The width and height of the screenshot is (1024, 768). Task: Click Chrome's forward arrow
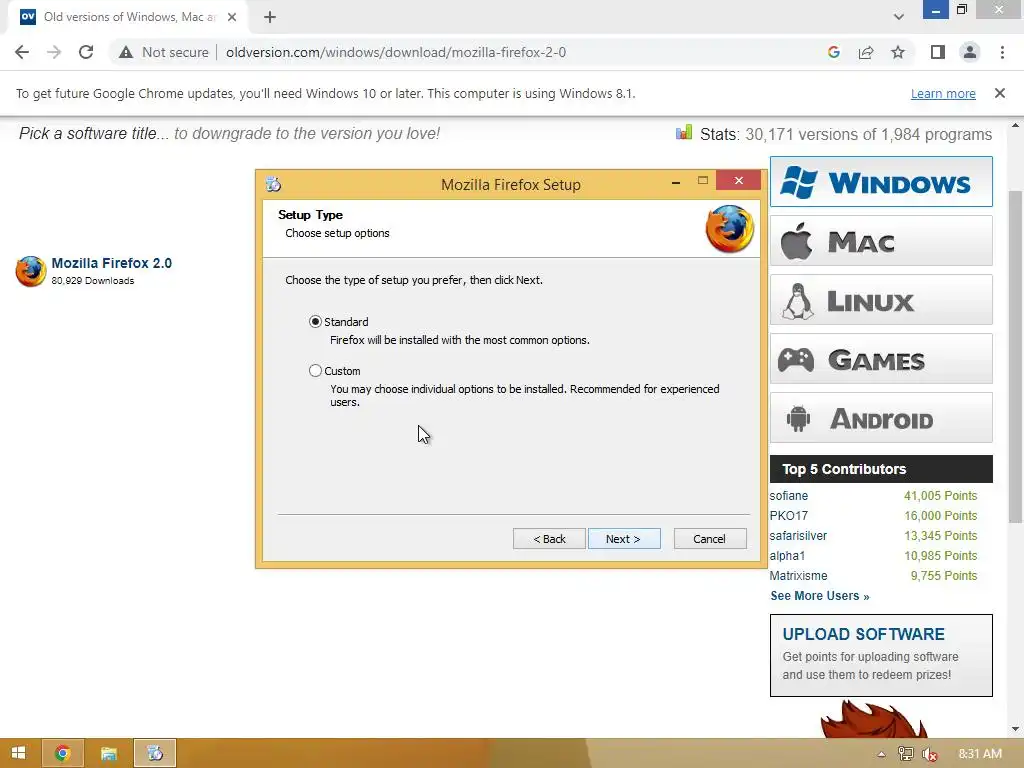coord(54,52)
